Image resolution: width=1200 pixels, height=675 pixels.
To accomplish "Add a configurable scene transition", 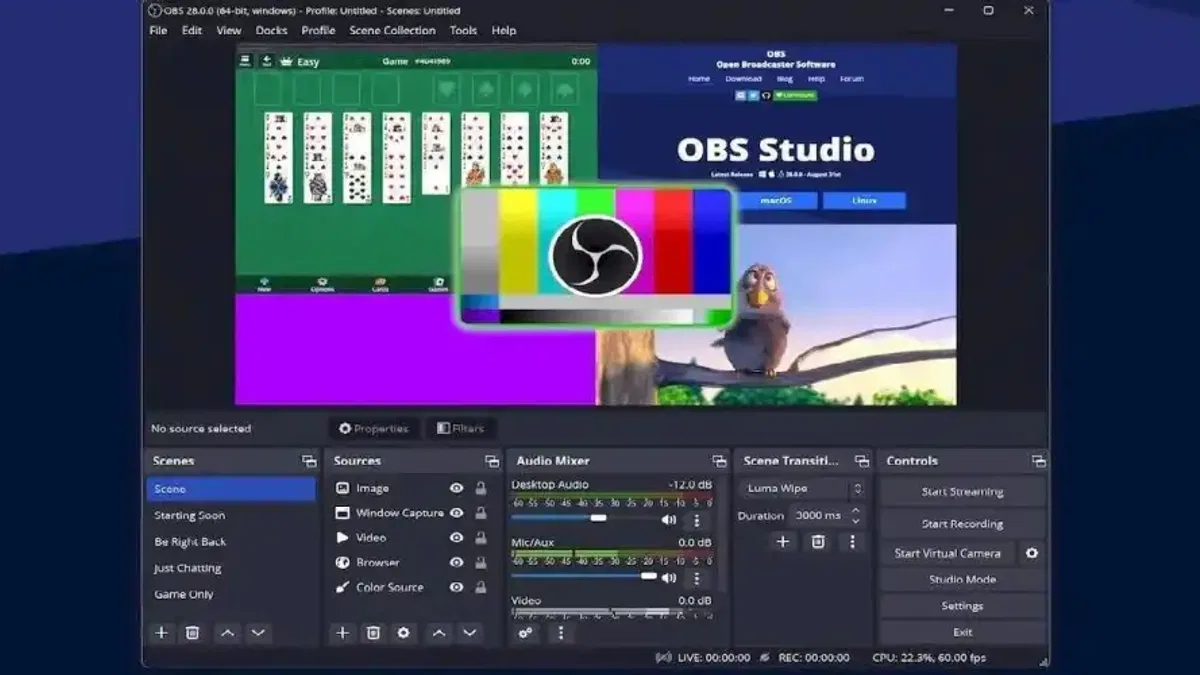I will click(x=783, y=541).
